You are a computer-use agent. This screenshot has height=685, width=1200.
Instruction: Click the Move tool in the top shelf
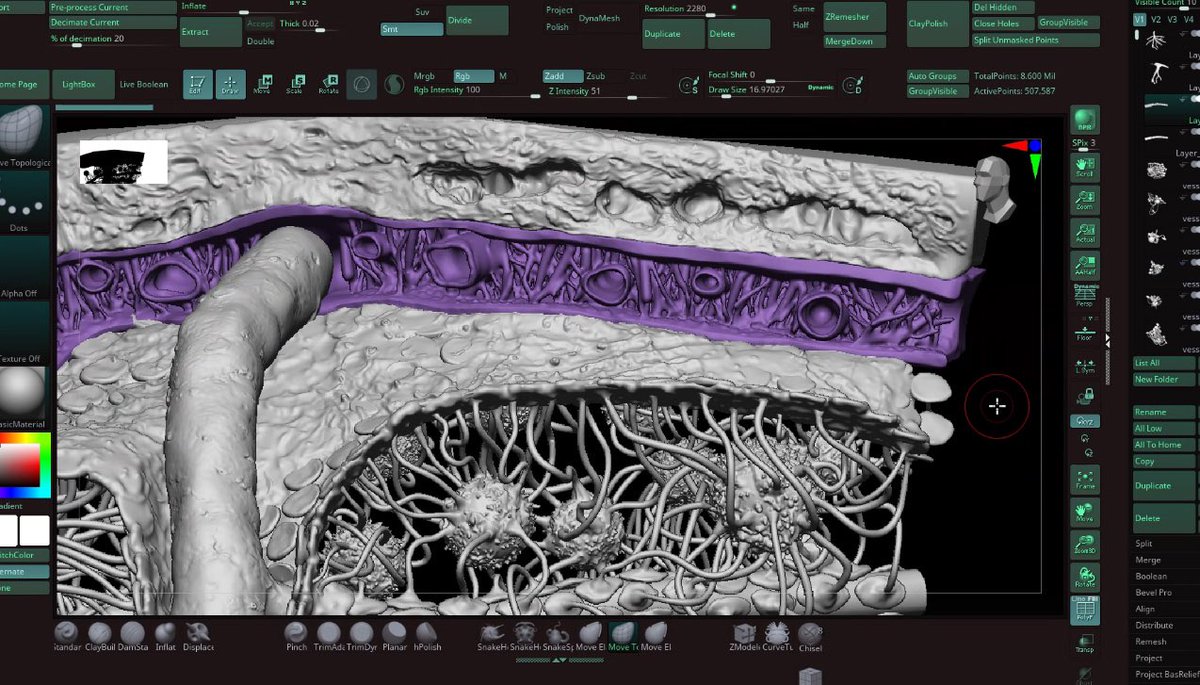(x=263, y=84)
